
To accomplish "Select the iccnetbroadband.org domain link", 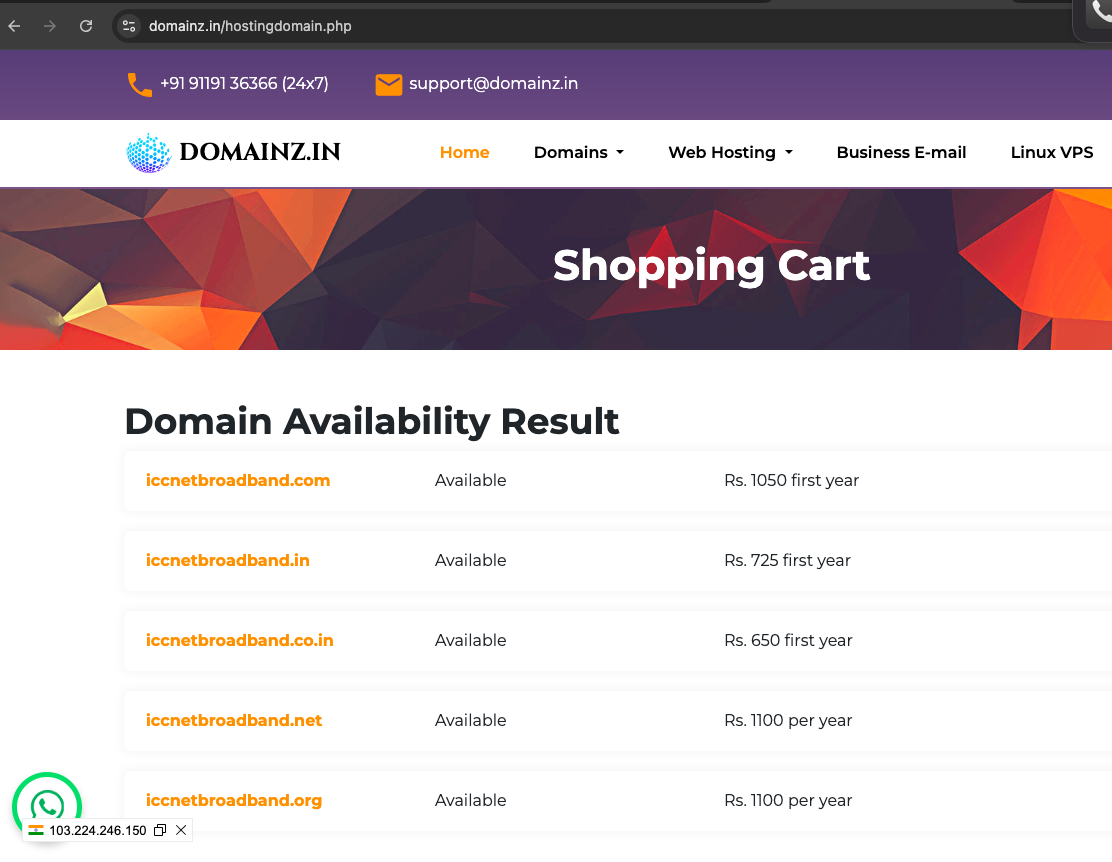I will pos(234,800).
